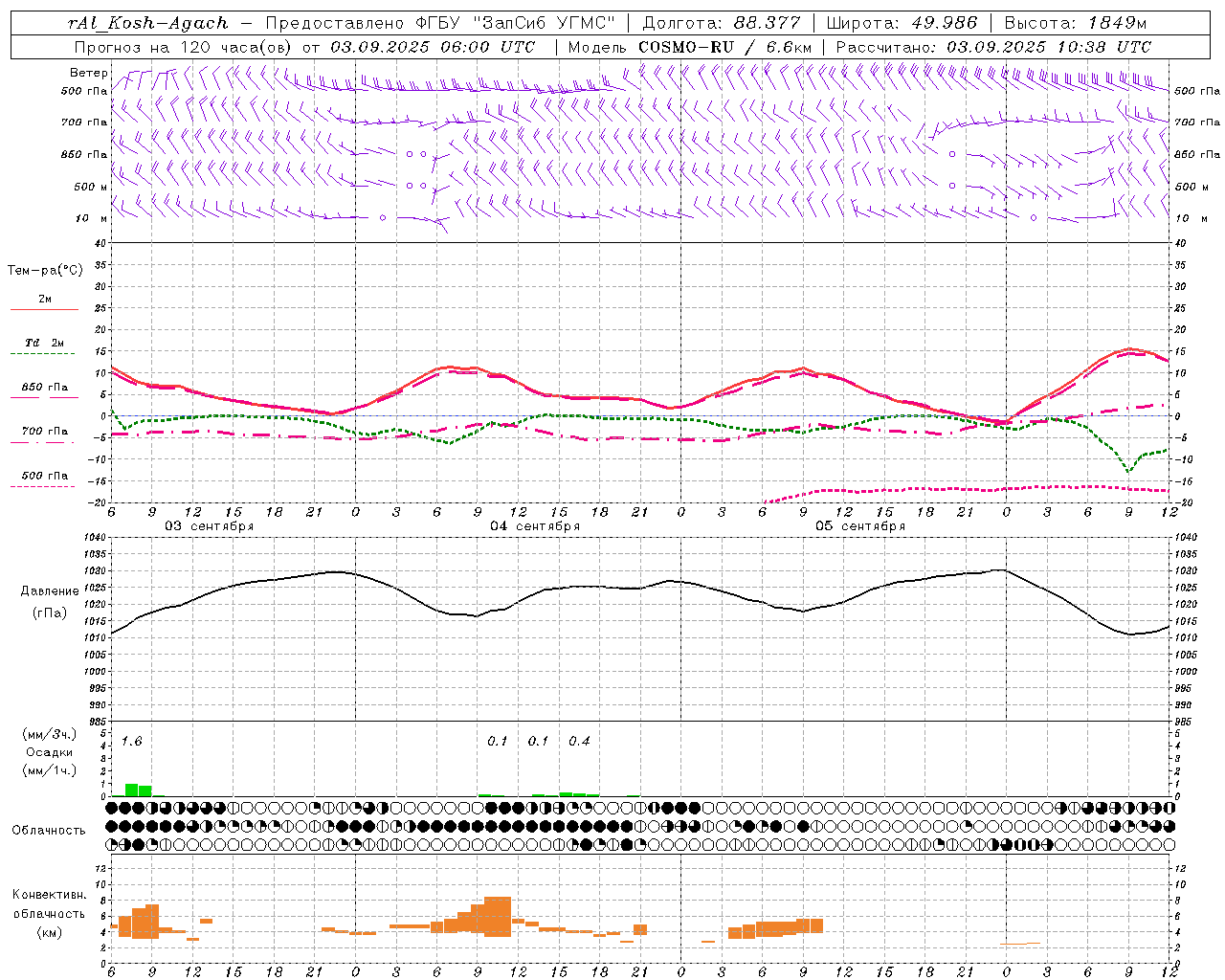The width and height of the screenshot is (1225, 980).
Task: Click the Облачность cloud cover label
Action: coord(49,831)
